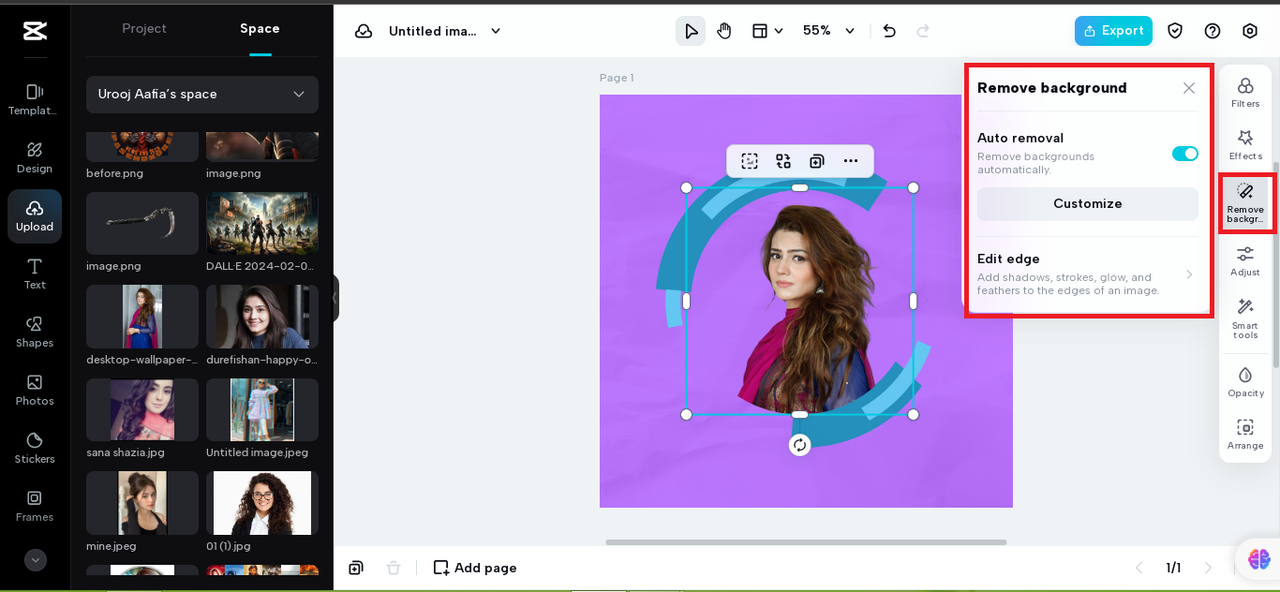Toggle the Auto removal switch

1185,153
